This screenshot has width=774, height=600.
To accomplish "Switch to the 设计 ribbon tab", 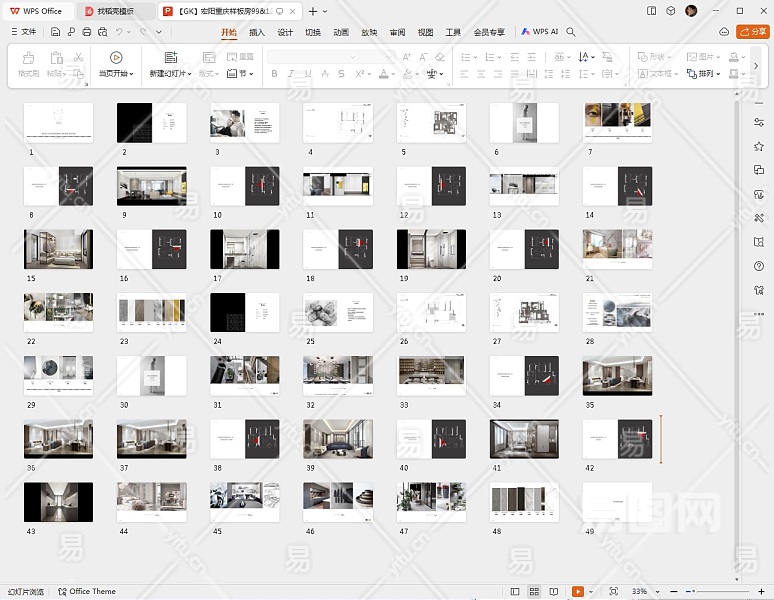I will coord(285,32).
